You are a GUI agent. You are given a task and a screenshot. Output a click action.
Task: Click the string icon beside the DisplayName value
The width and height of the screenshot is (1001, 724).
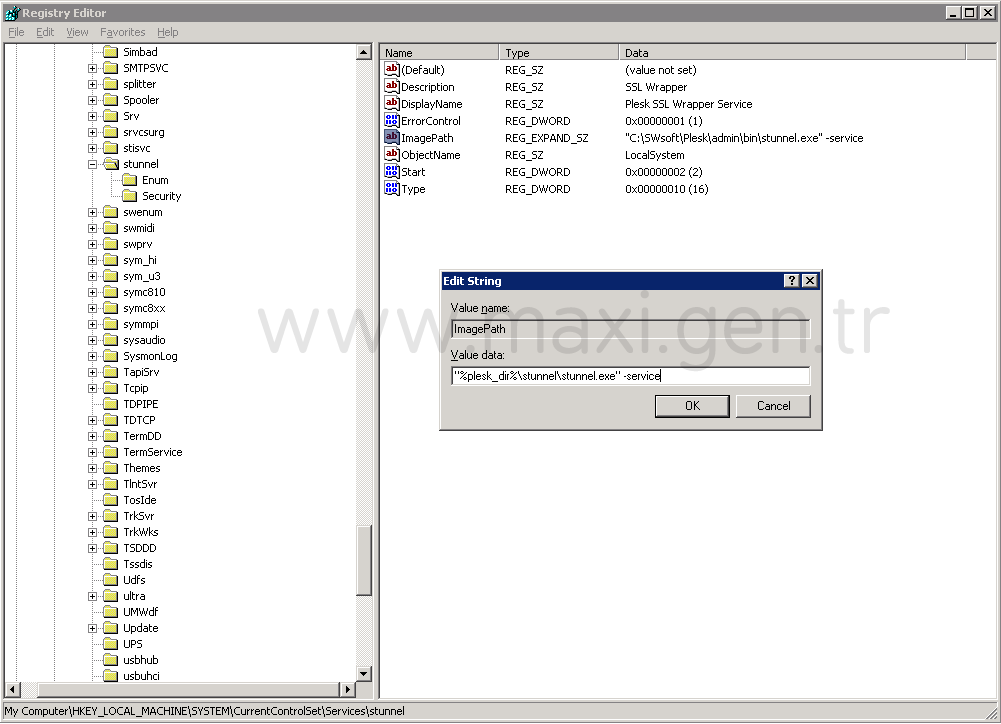coord(391,103)
